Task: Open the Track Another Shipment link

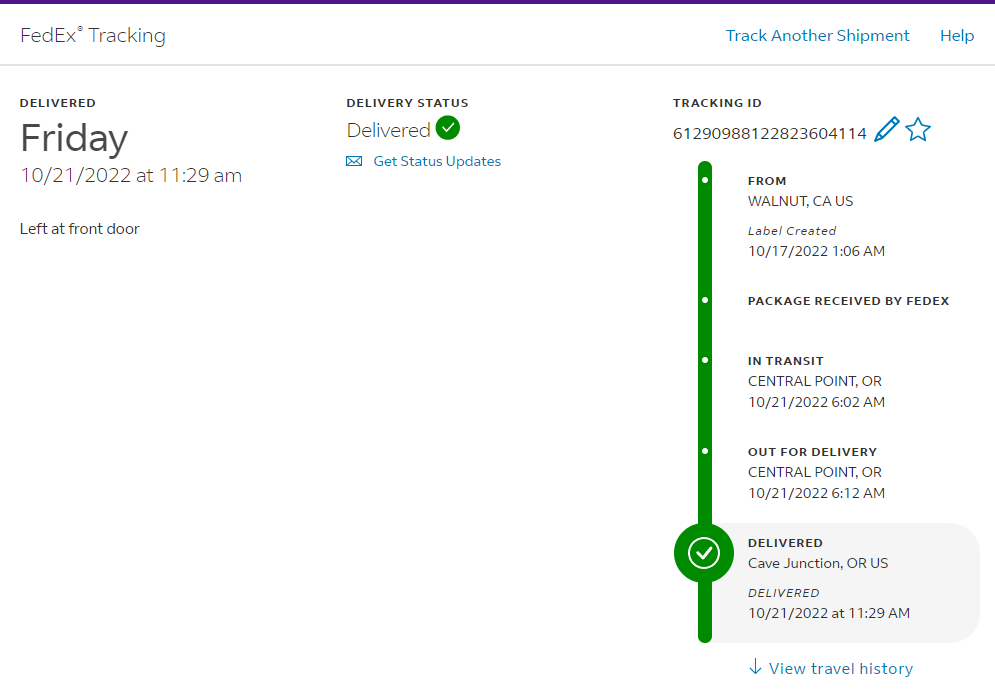Action: [817, 36]
